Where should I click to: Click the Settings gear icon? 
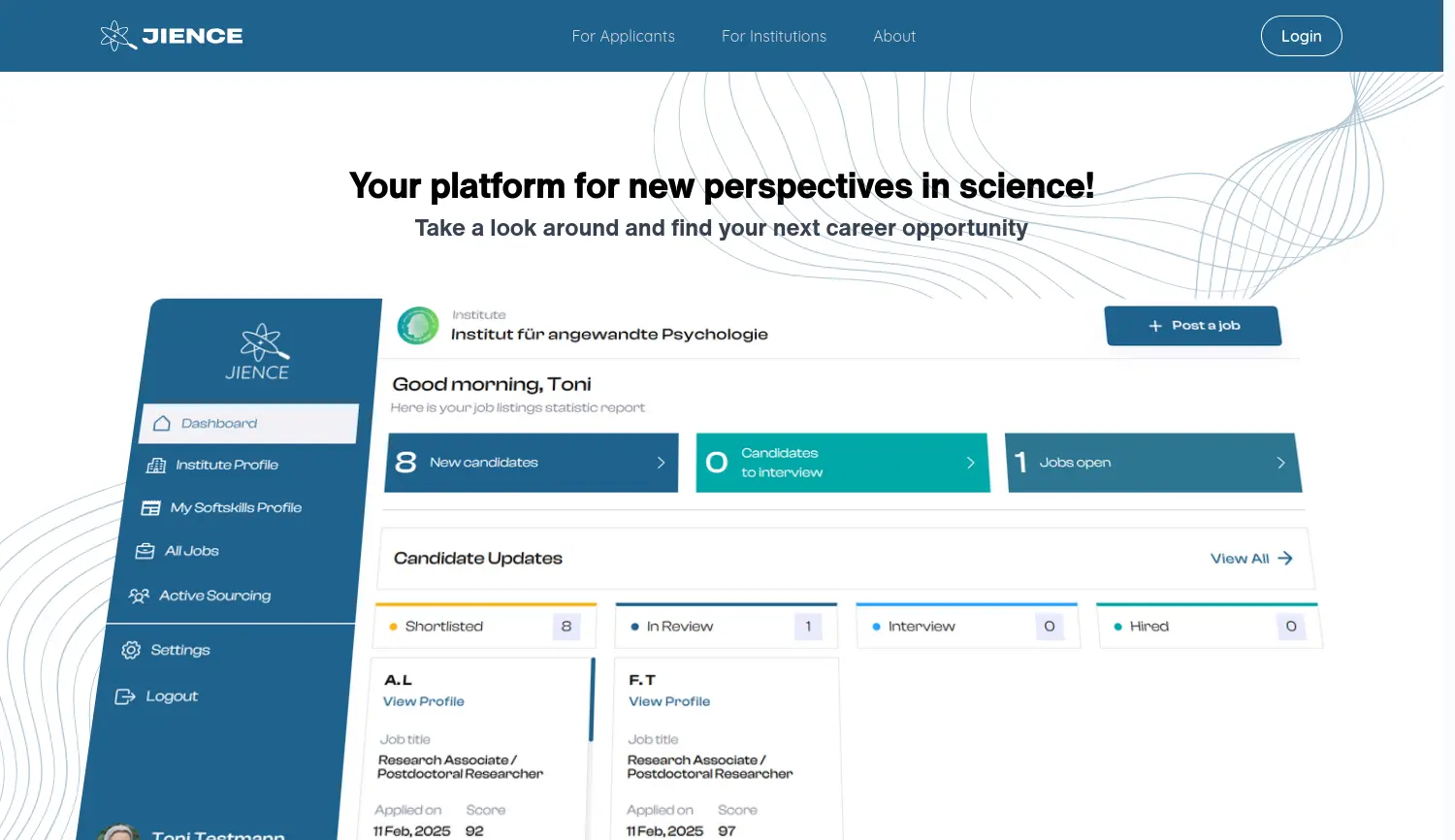pos(131,650)
